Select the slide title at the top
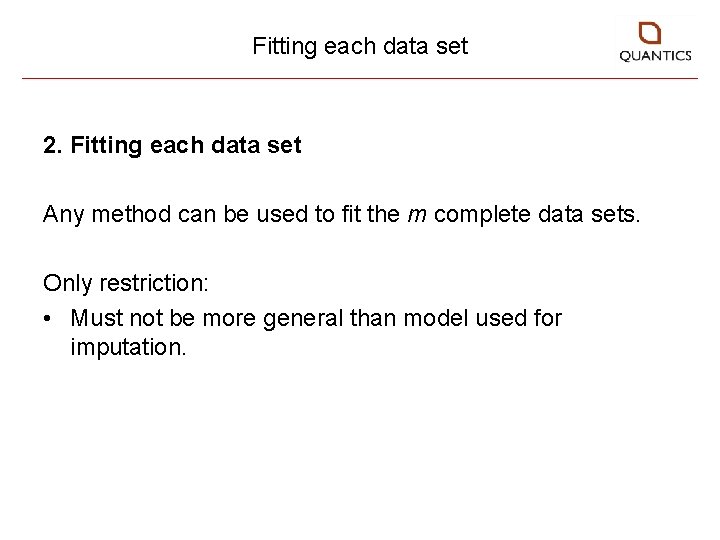The image size is (720, 540). [x=360, y=46]
